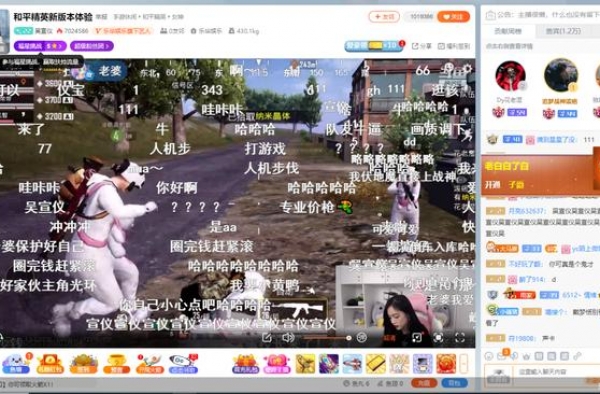Screen dimensions: 600x394
Task: Select the orange crab gift box icon
Action: pos(245,364)
